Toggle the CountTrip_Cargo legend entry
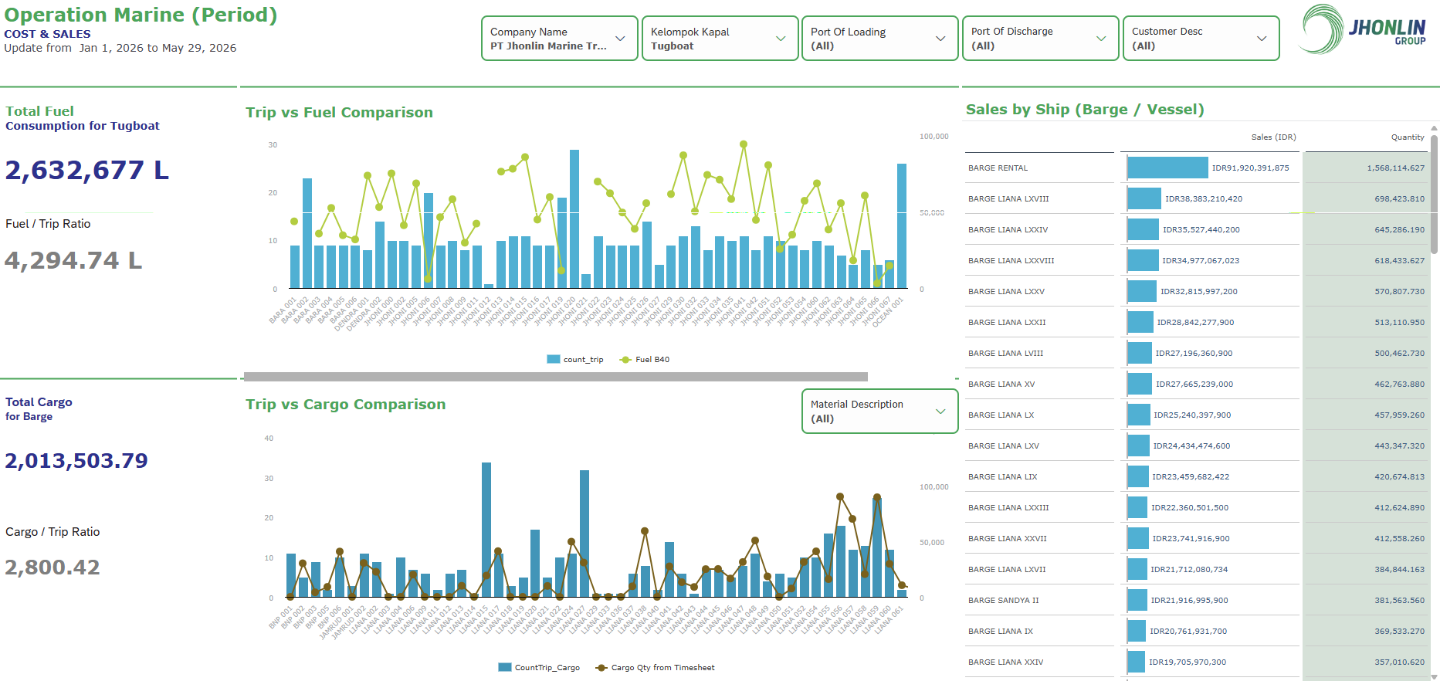The width and height of the screenshot is (1440, 681). tap(539, 667)
